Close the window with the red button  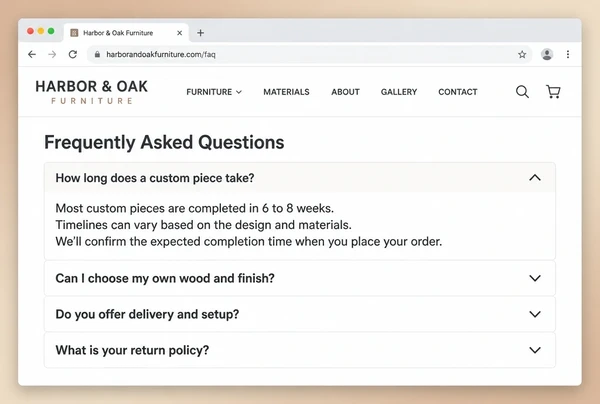coord(30,31)
